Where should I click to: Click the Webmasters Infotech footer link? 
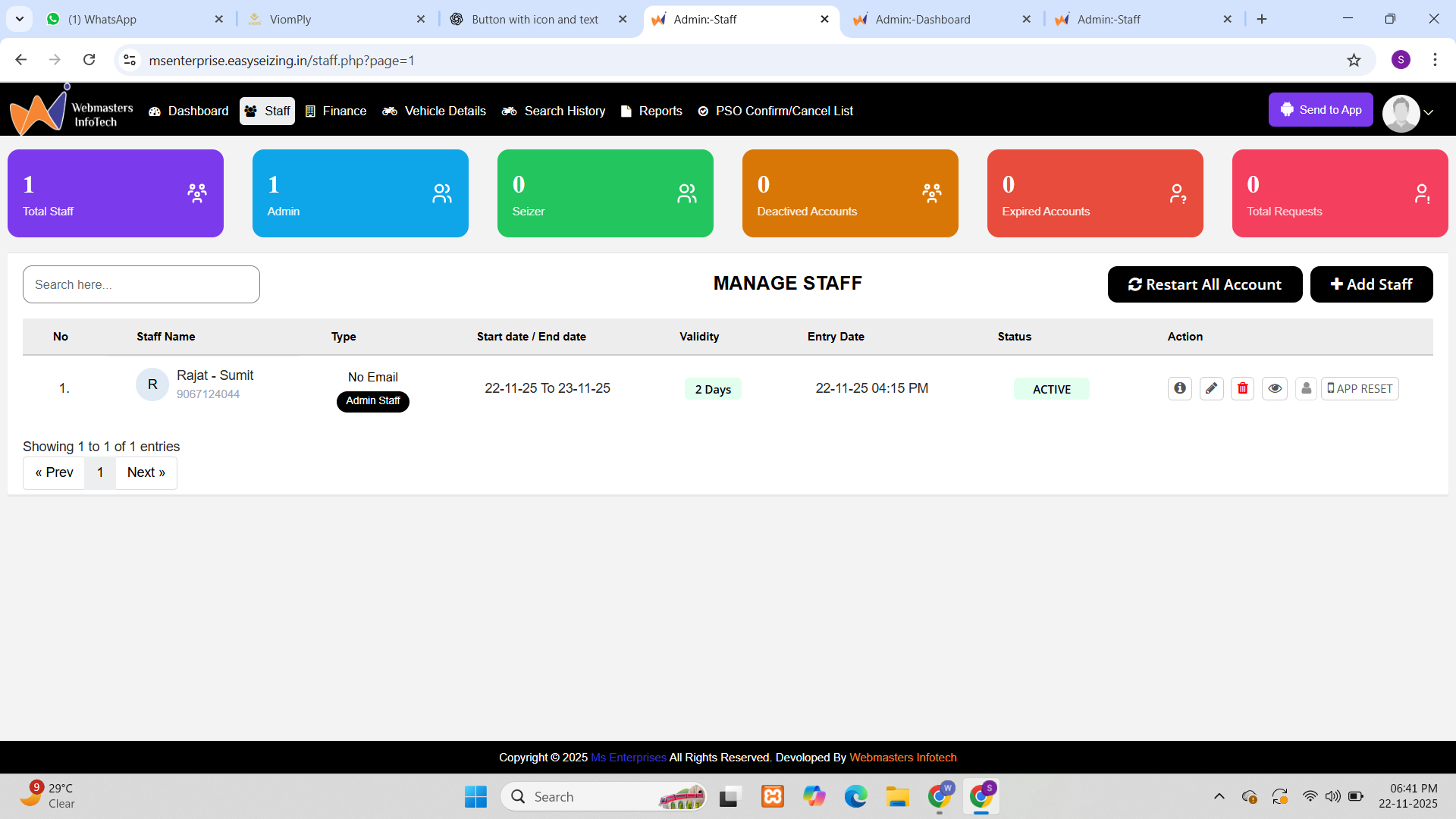(x=903, y=758)
